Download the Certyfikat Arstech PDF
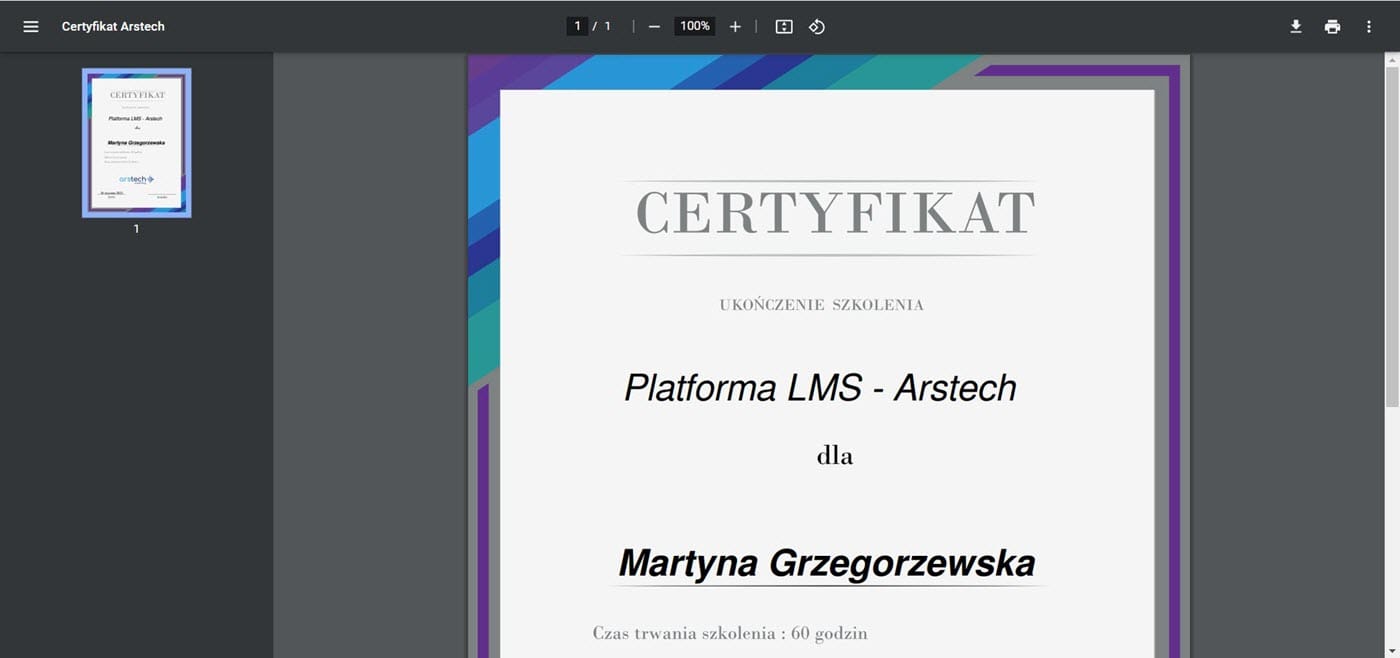The image size is (1400, 658). (1296, 27)
